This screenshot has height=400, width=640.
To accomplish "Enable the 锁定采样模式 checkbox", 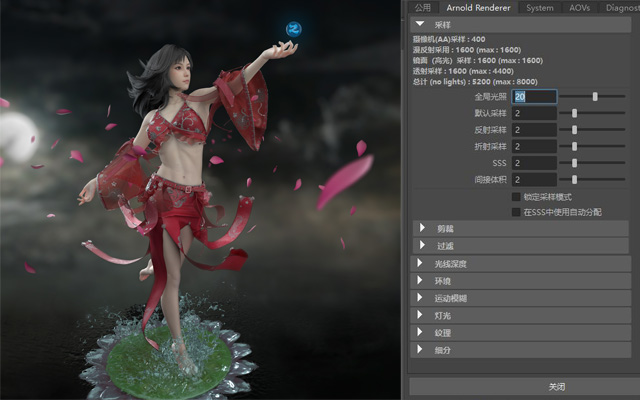I will pyautogui.click(x=516, y=197).
